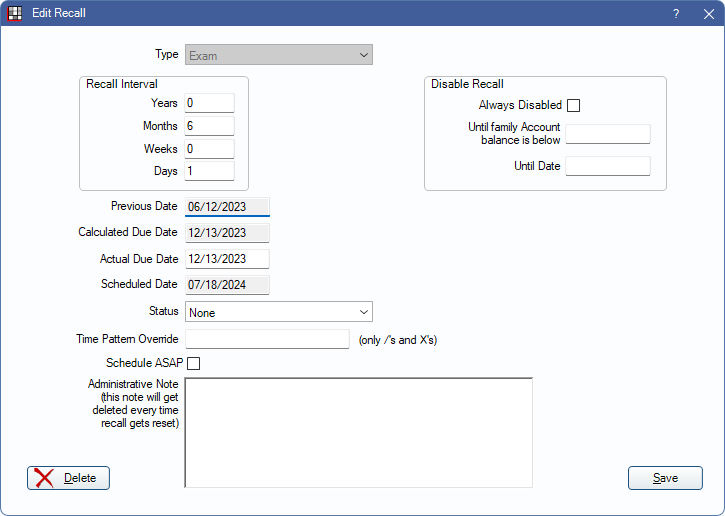Check the Schedule ASAP checkbox
This screenshot has width=725, height=516.
(194, 363)
